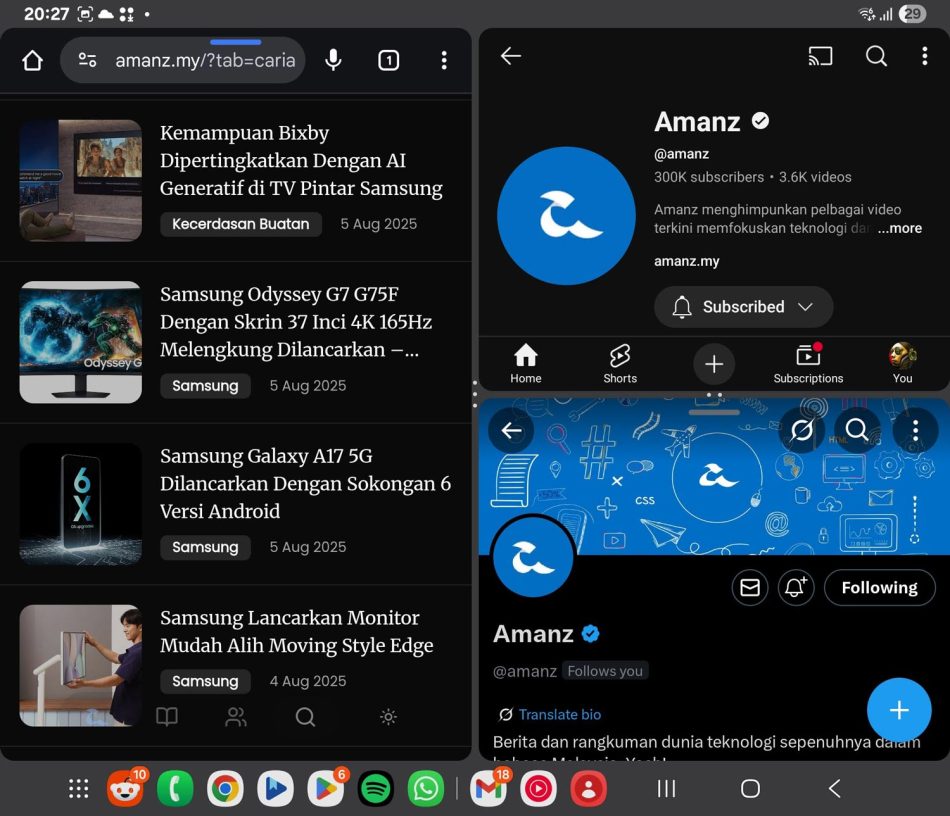The width and height of the screenshot is (950, 816).
Task: Unfollow Amanz via the Following button
Action: click(879, 588)
